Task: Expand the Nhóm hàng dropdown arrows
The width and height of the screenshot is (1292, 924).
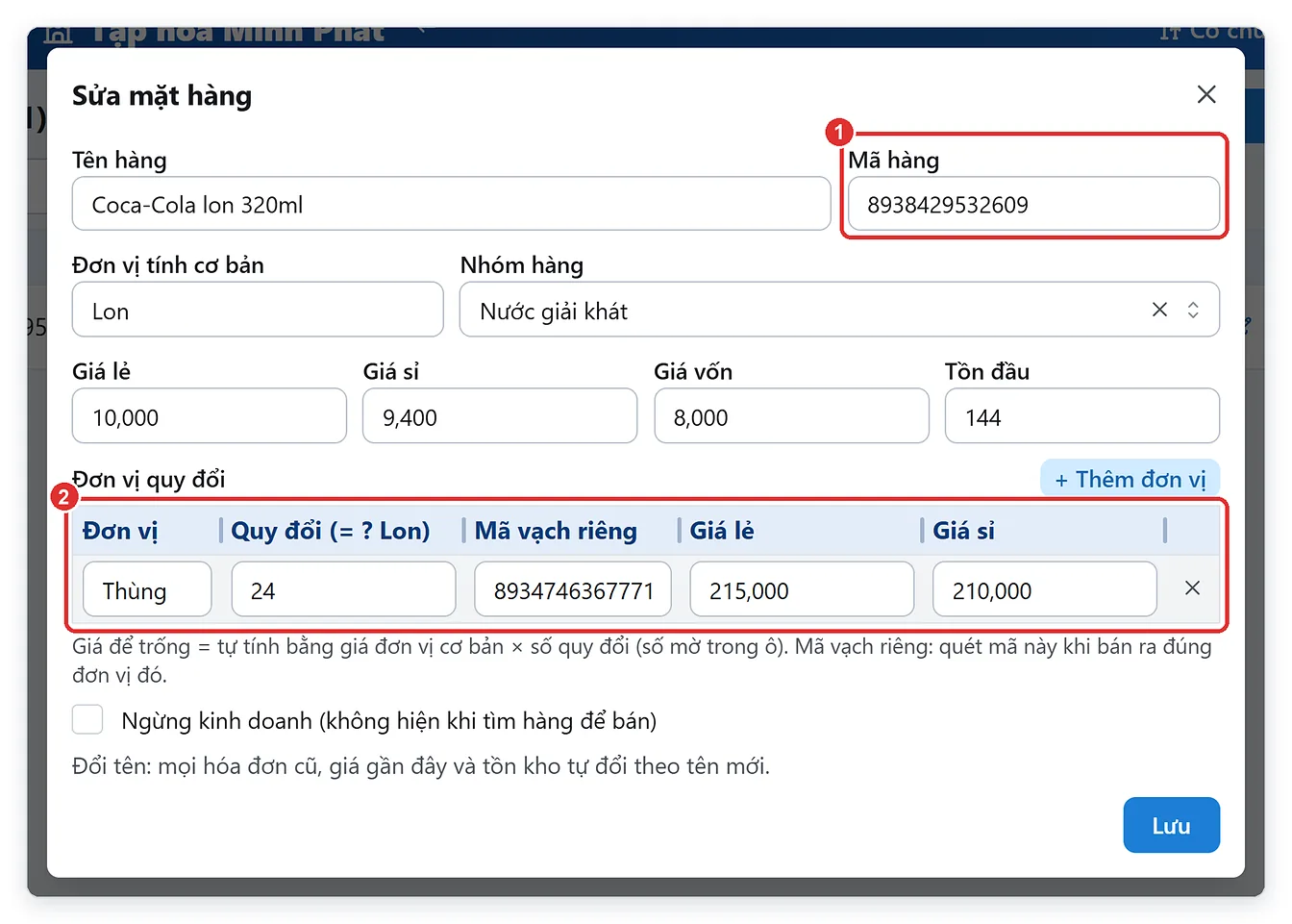Action: pyautogui.click(x=1193, y=310)
